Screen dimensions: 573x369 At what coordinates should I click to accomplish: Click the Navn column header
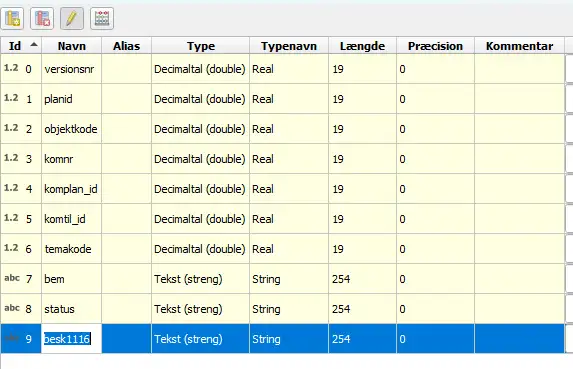coord(72,46)
